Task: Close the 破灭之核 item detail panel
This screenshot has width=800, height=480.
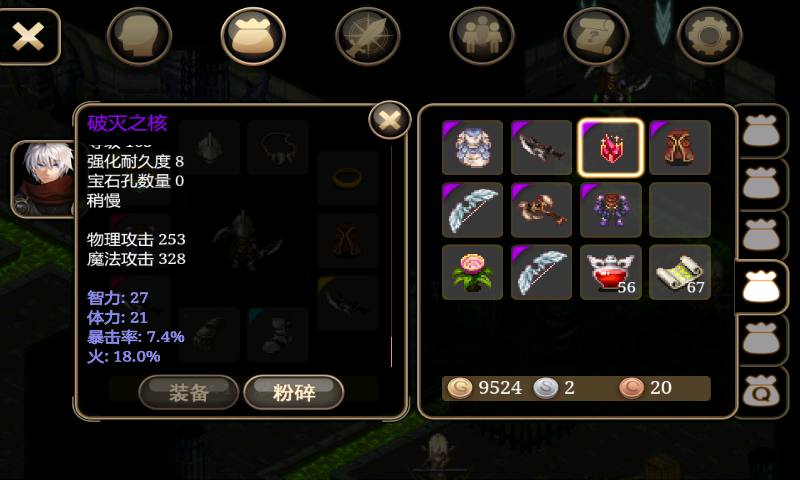Action: coord(390,120)
